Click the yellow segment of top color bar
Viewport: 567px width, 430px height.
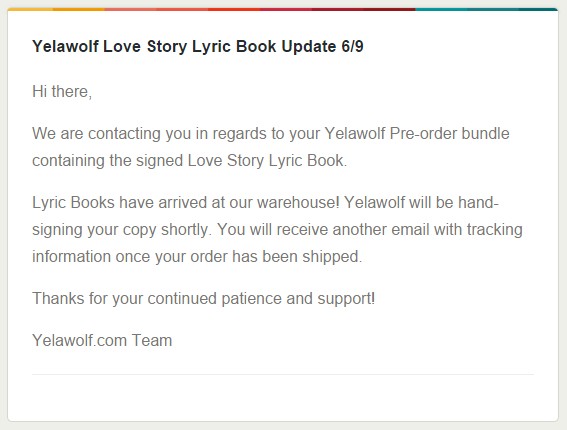tap(56, 9)
